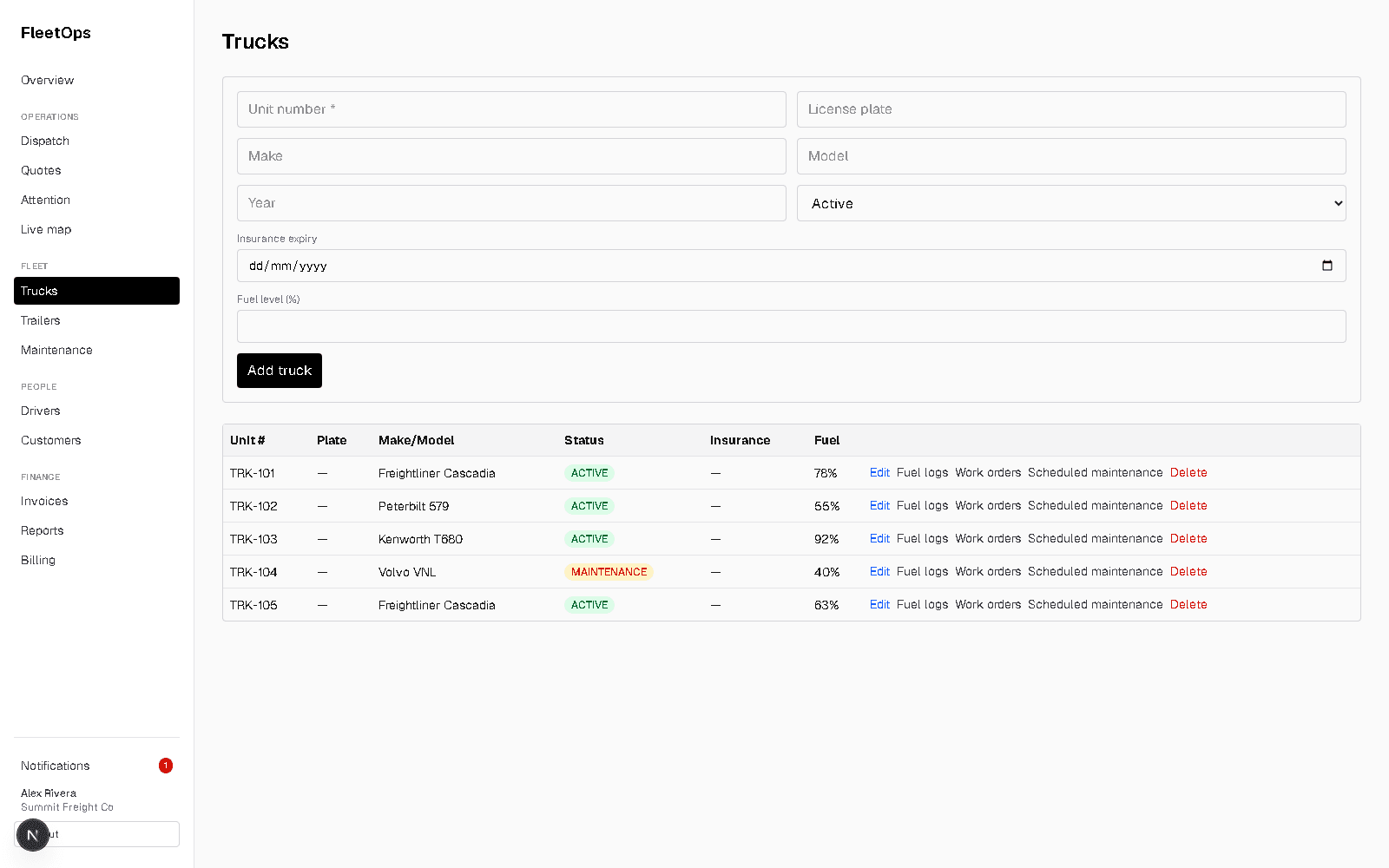Click into the Make field

pyautogui.click(x=511, y=156)
